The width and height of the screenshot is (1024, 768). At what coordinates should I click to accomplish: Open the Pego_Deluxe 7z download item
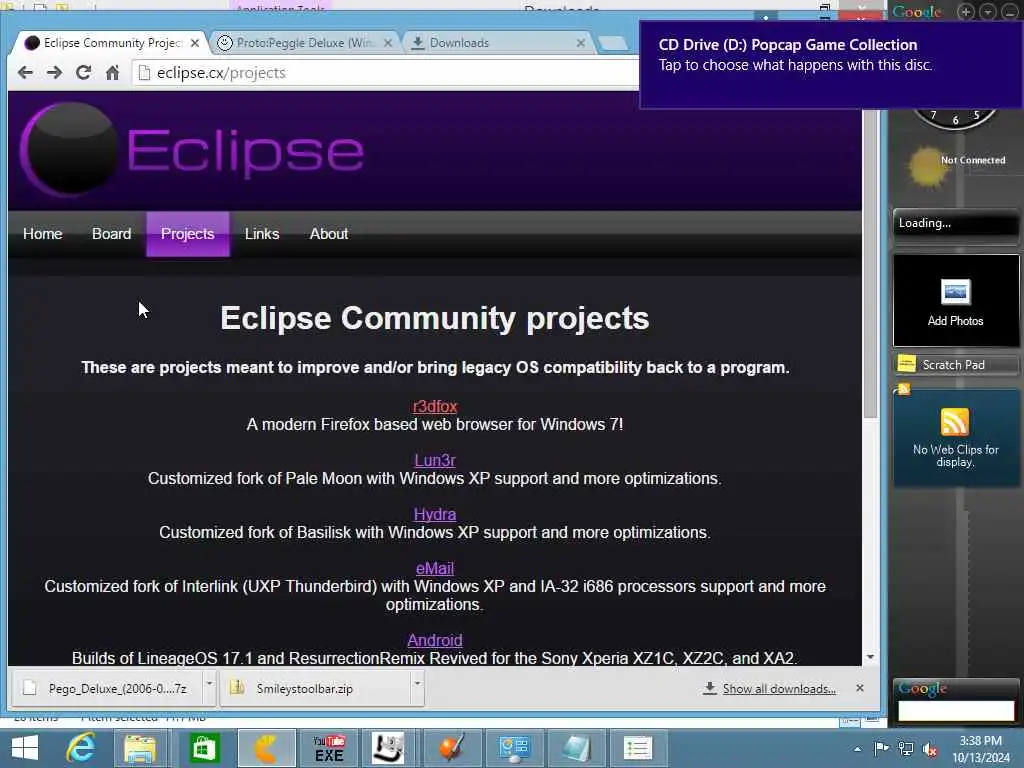(x=108, y=688)
